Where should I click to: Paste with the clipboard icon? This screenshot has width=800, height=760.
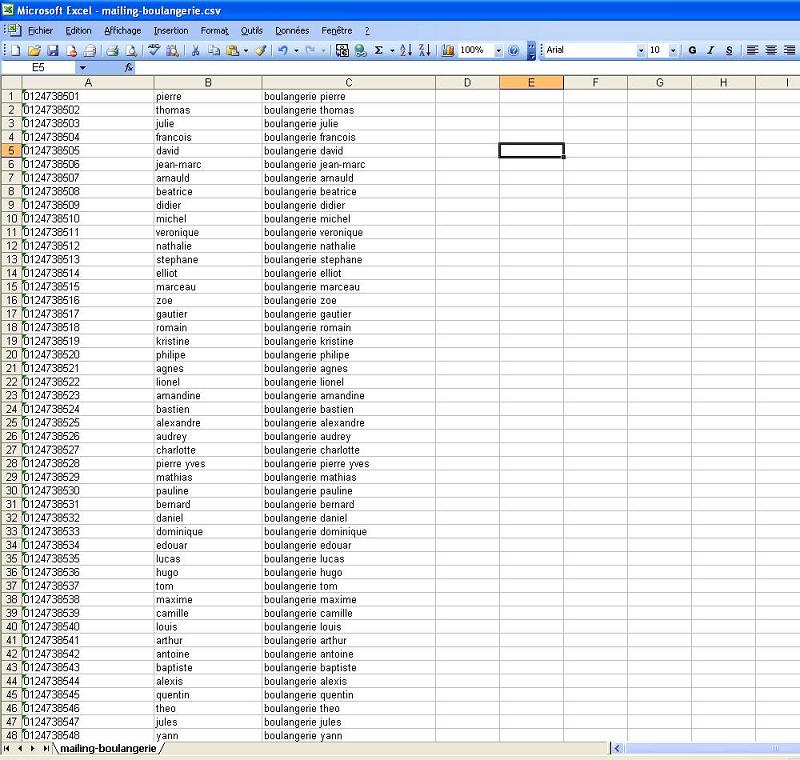(233, 50)
